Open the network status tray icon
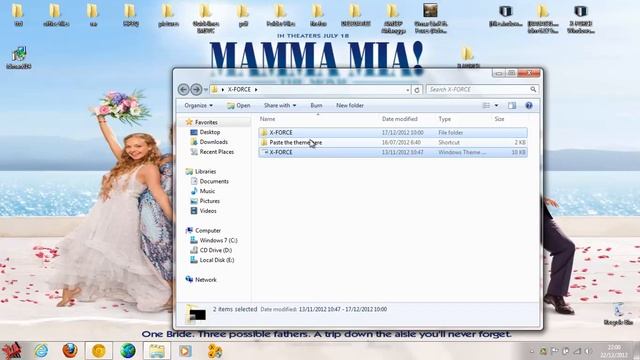The width and height of the screenshot is (640, 360). (x=577, y=351)
